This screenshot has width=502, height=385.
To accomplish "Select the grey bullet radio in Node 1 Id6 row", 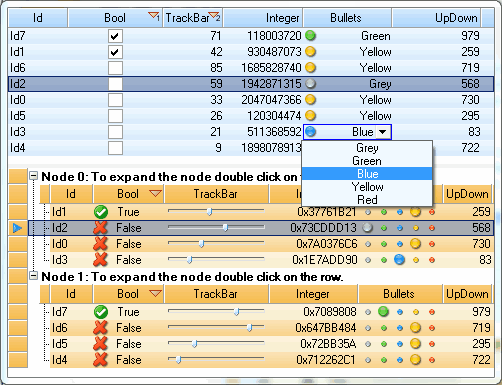I will click(368, 328).
